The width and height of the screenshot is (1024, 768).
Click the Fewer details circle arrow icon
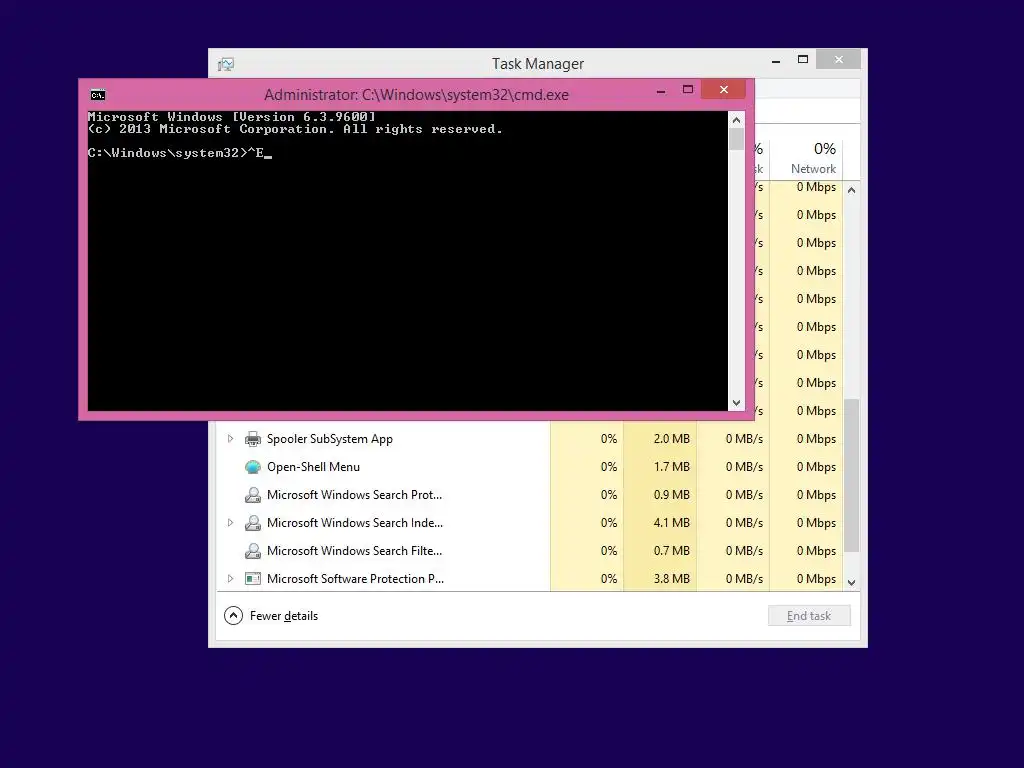tap(233, 616)
